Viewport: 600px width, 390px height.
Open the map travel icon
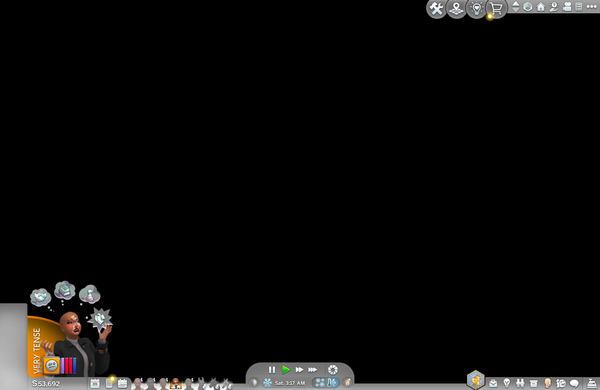[x=456, y=8]
